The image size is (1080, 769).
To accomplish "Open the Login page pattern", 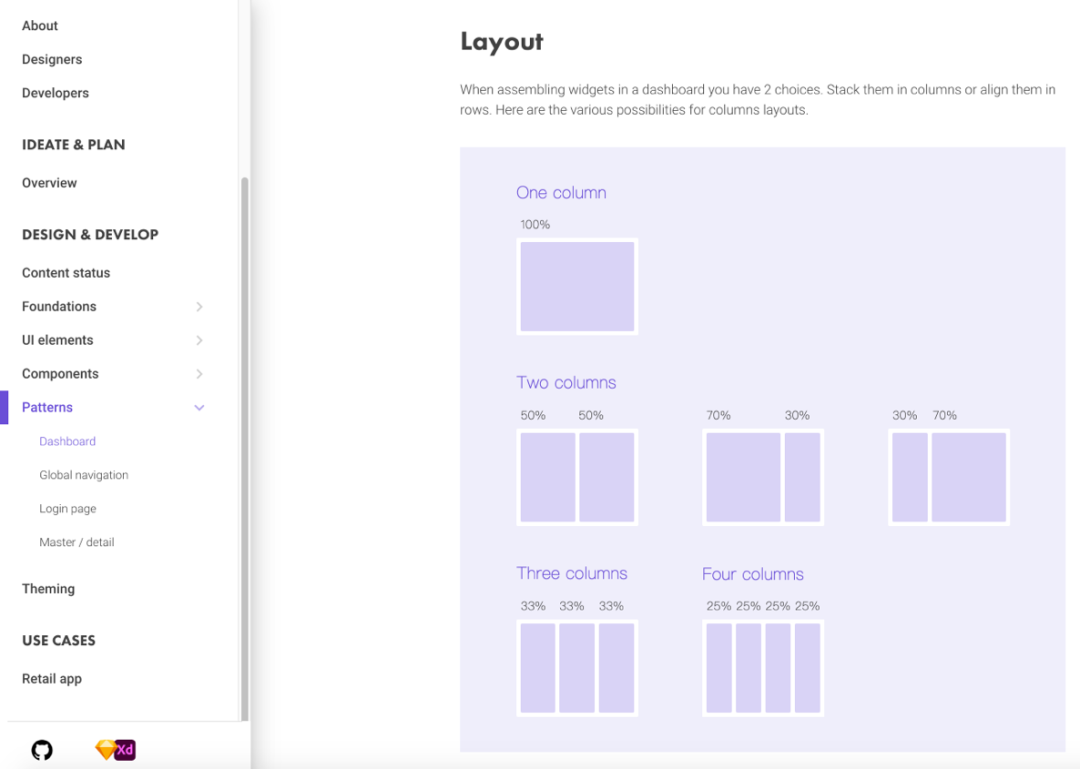I will [68, 509].
